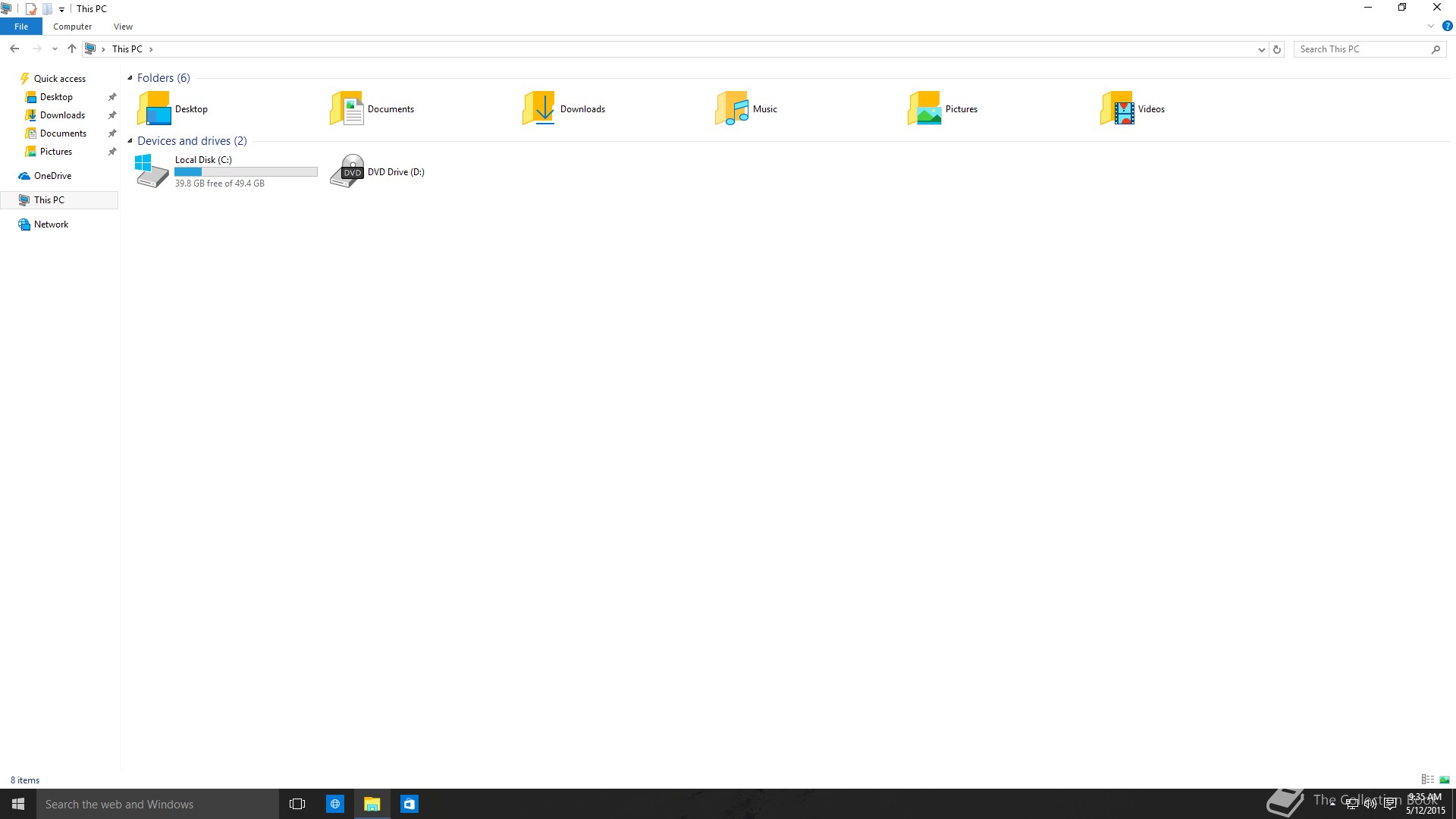
Task: Open the Recent locations dropdown
Action: tap(55, 49)
